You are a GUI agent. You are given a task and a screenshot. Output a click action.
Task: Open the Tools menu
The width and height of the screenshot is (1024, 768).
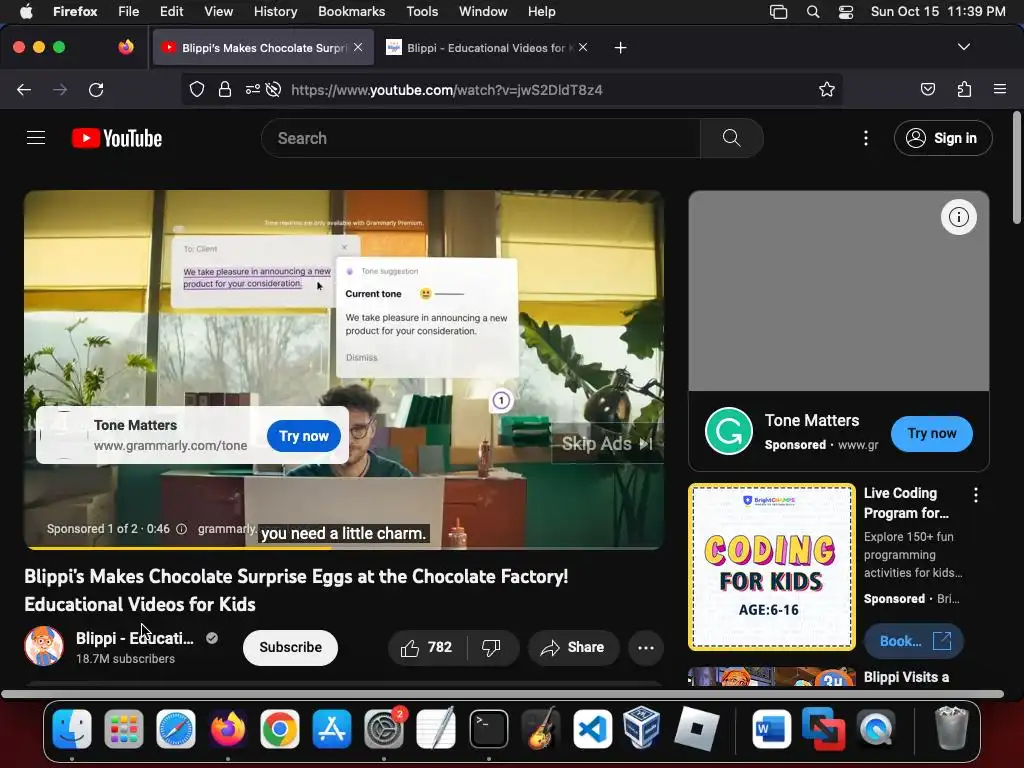(x=422, y=11)
